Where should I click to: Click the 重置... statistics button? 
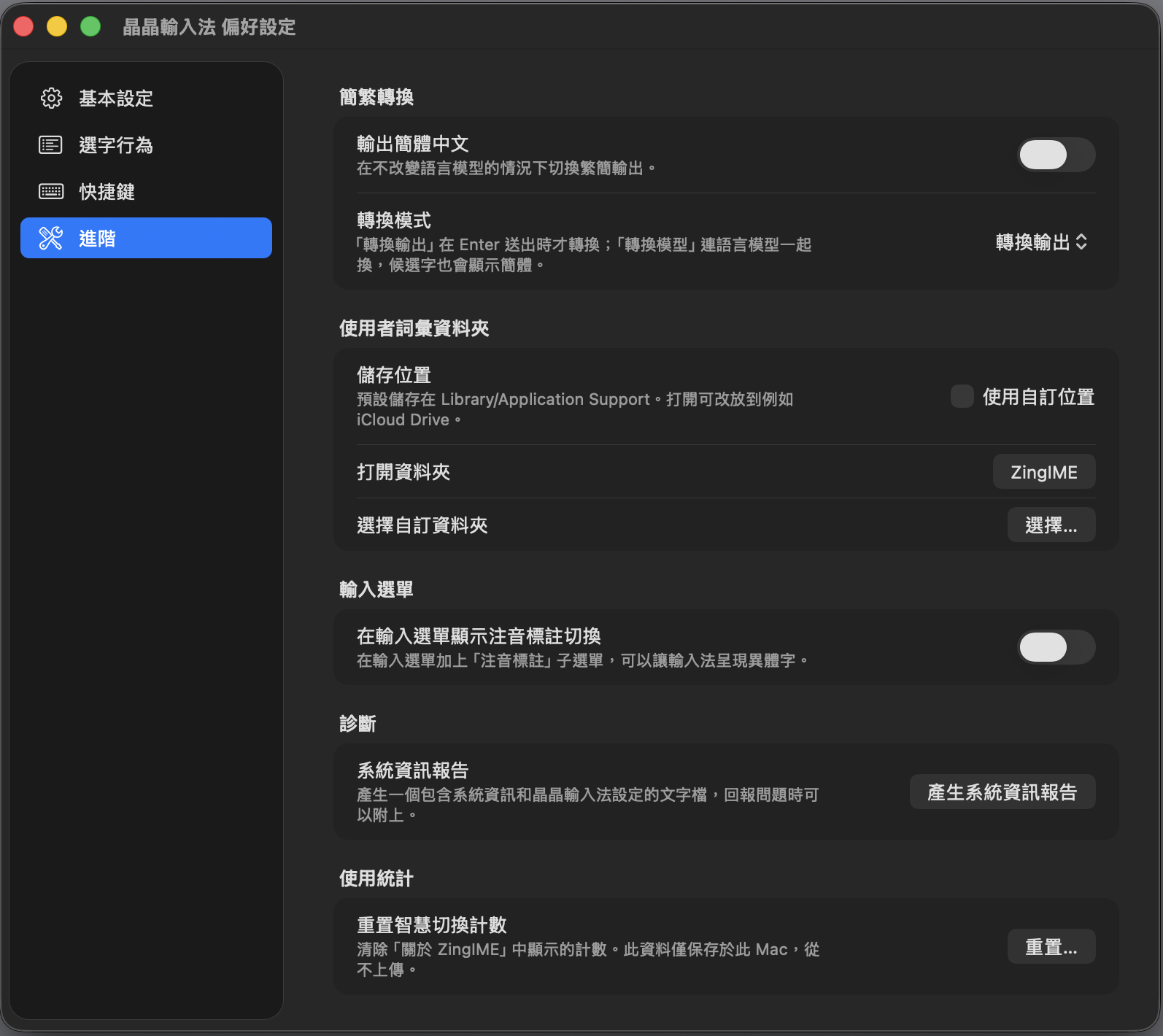(1051, 947)
